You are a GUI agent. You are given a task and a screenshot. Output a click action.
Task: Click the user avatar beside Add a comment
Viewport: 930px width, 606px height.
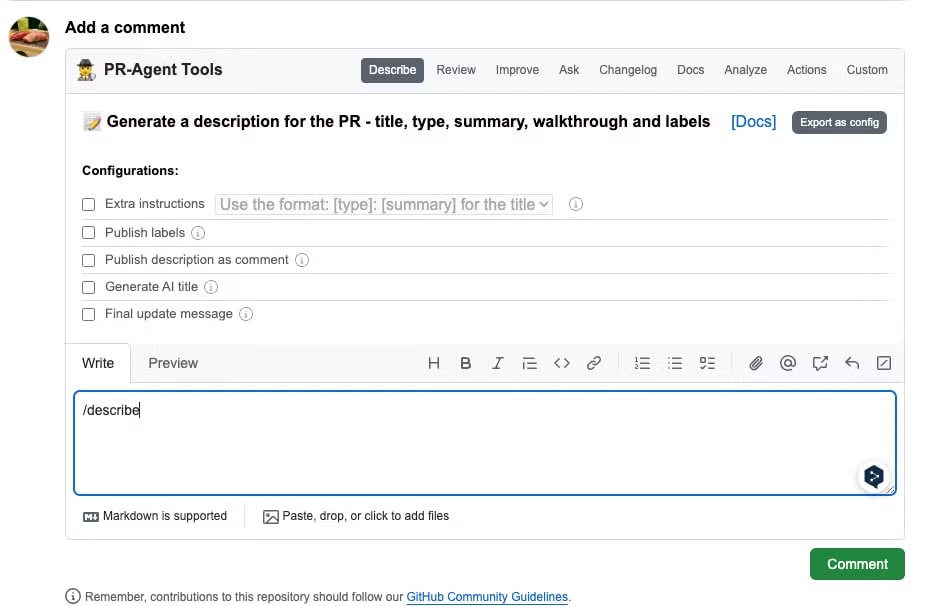pos(28,36)
